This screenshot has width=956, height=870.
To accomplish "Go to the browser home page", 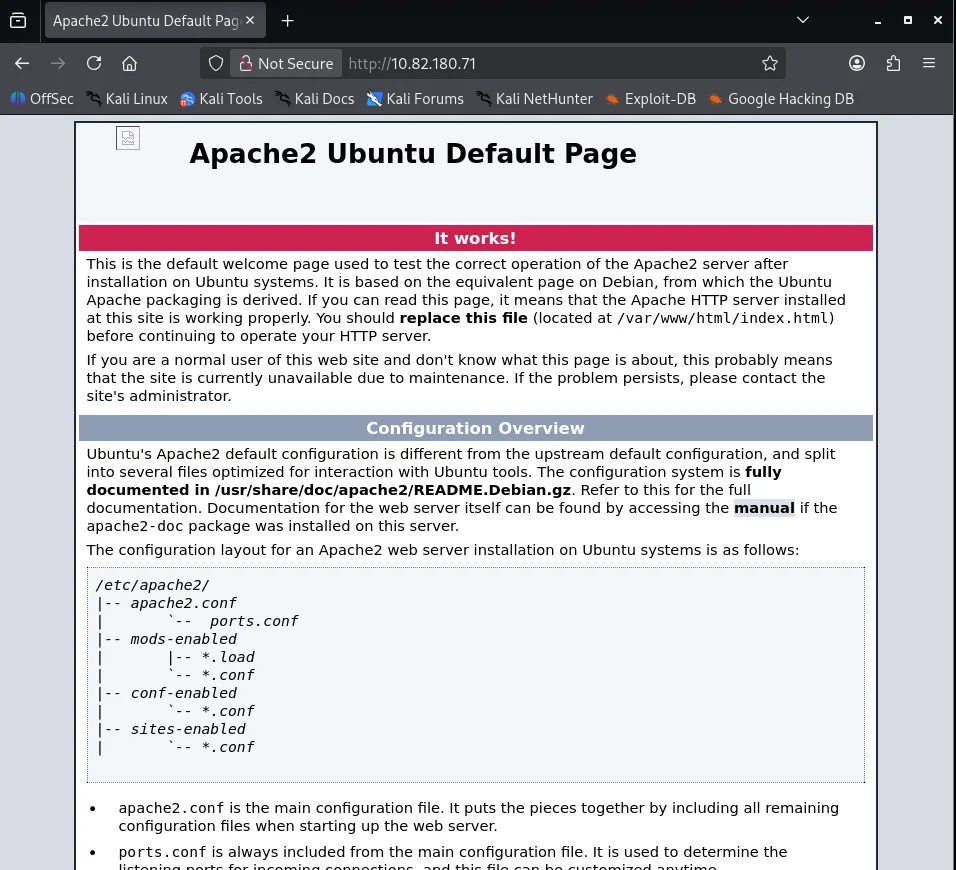I will (129, 63).
